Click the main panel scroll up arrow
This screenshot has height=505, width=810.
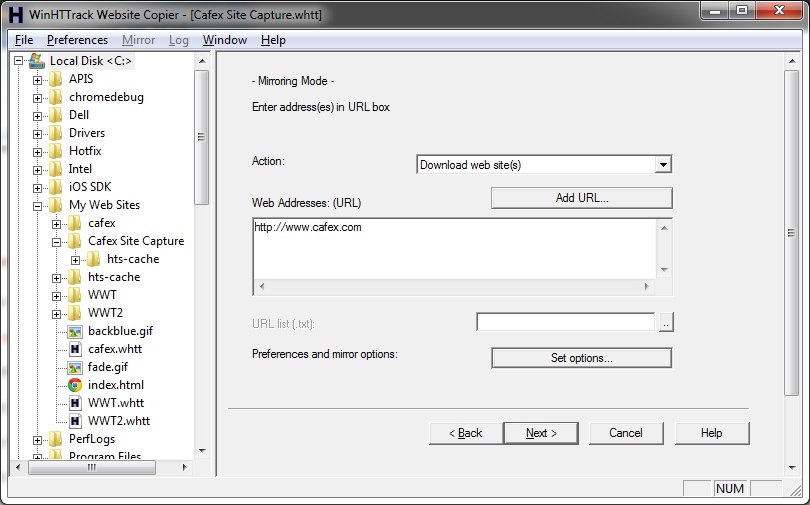click(792, 61)
